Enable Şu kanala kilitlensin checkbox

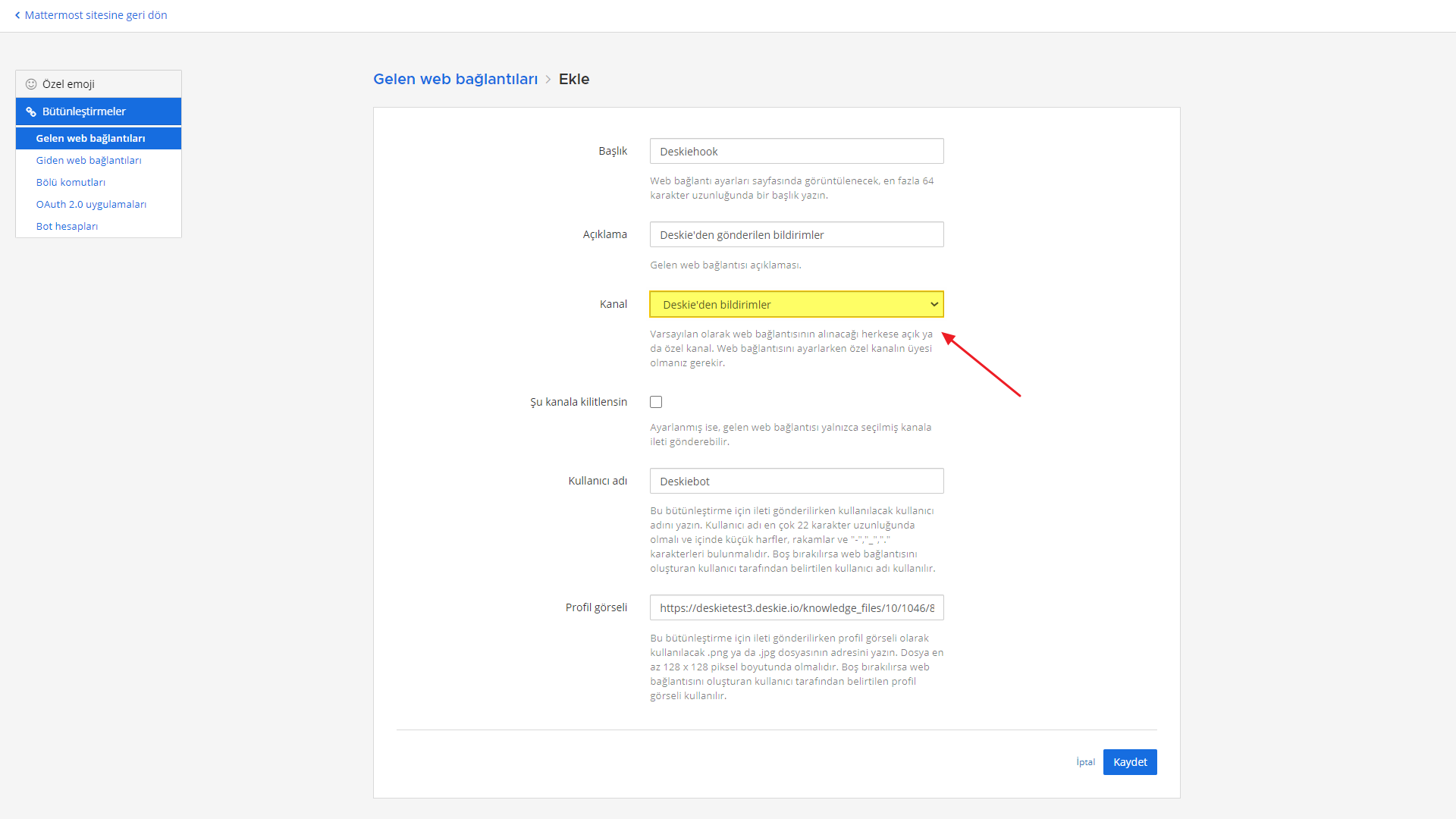[656, 402]
